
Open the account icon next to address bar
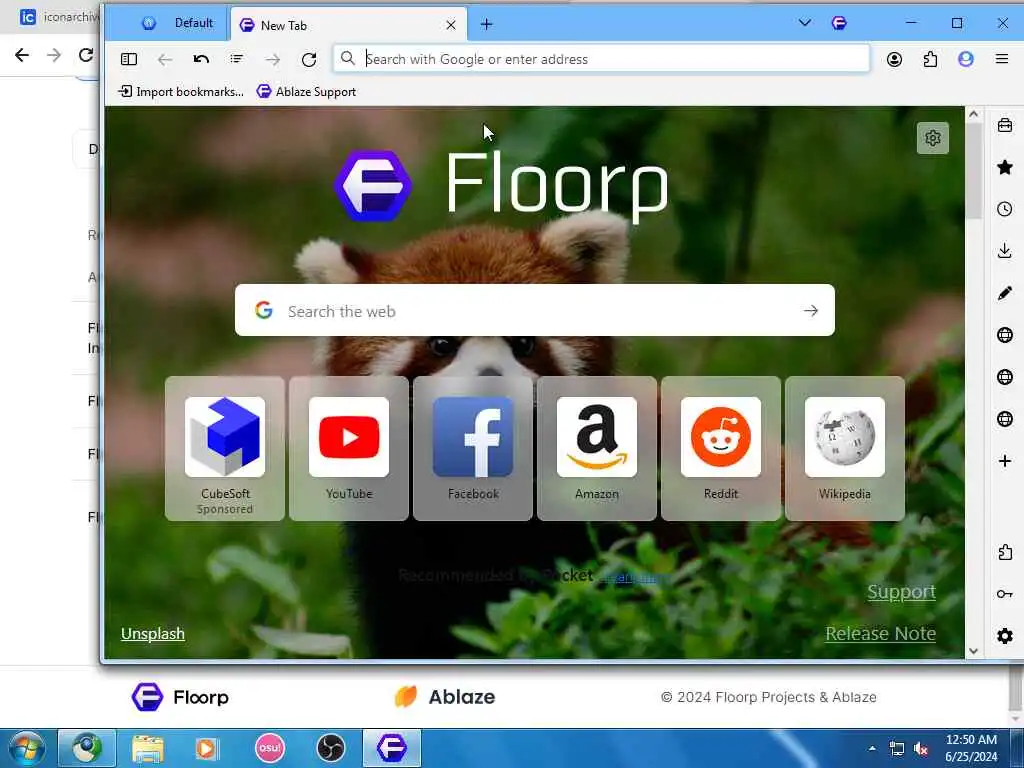894,59
